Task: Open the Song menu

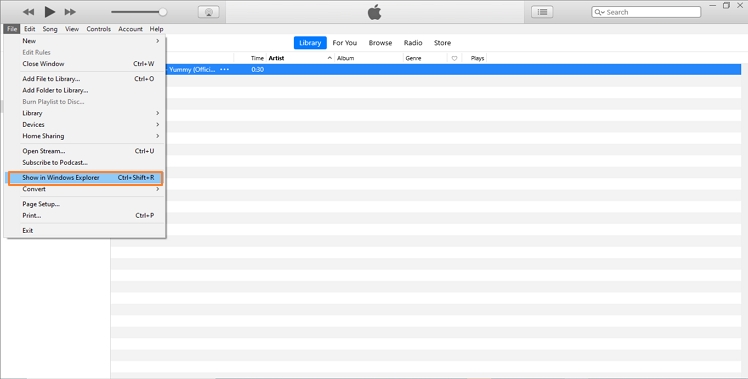Action: (x=50, y=29)
